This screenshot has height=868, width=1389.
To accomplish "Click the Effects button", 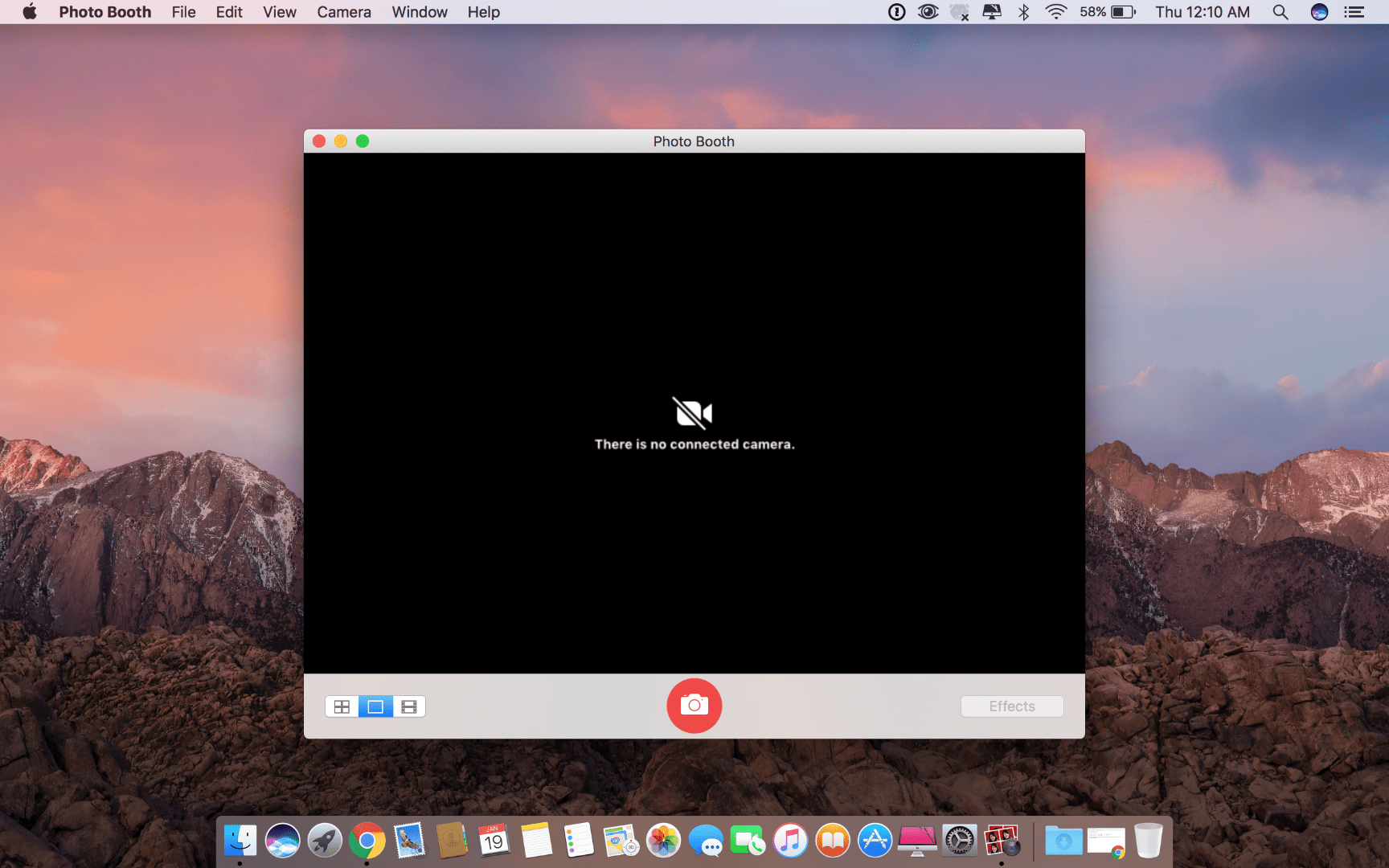I will pyautogui.click(x=1011, y=706).
